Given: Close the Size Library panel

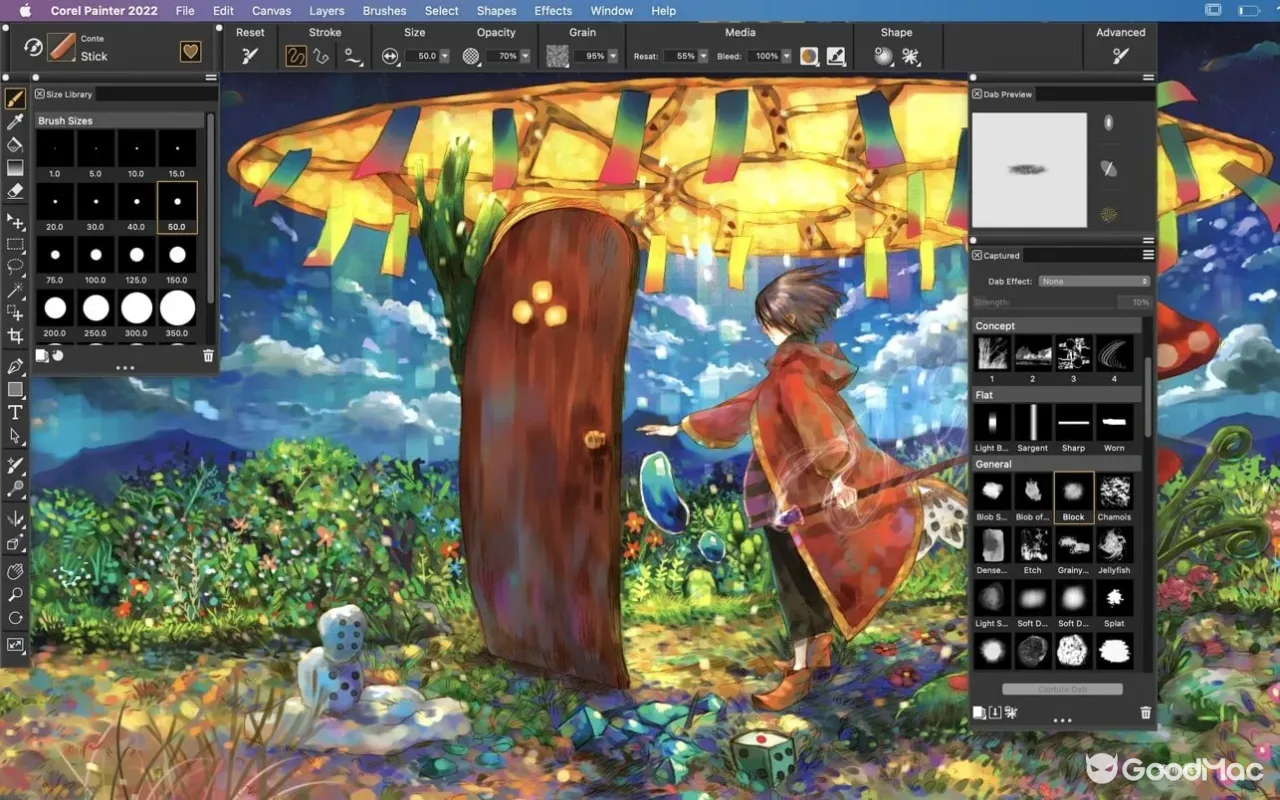Looking at the screenshot, I should pyautogui.click(x=39, y=94).
